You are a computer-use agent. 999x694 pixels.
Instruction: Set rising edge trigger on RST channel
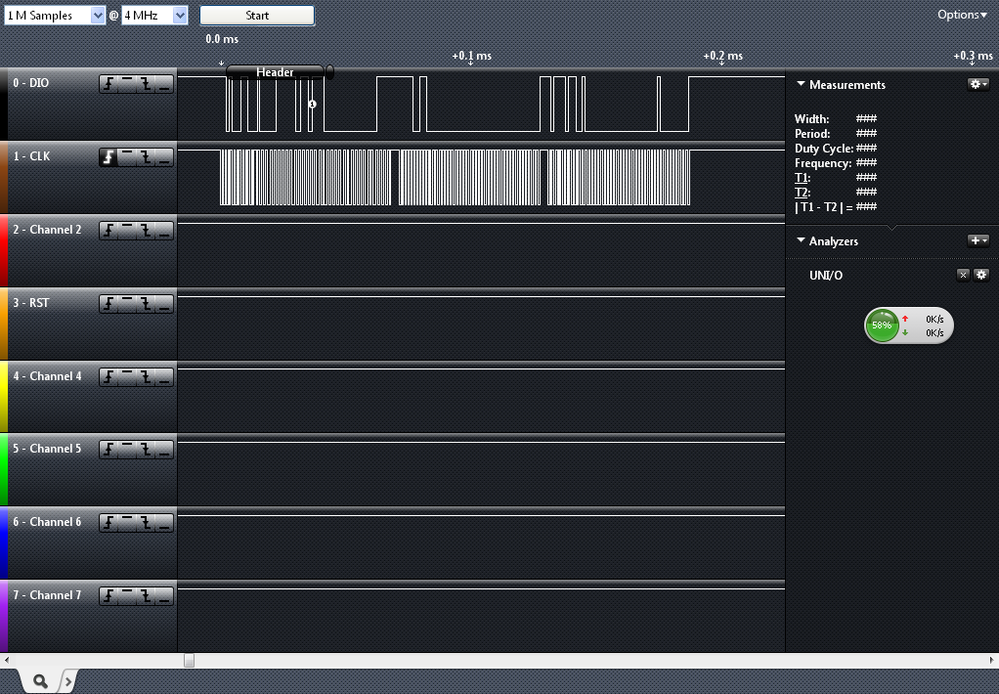click(x=108, y=302)
